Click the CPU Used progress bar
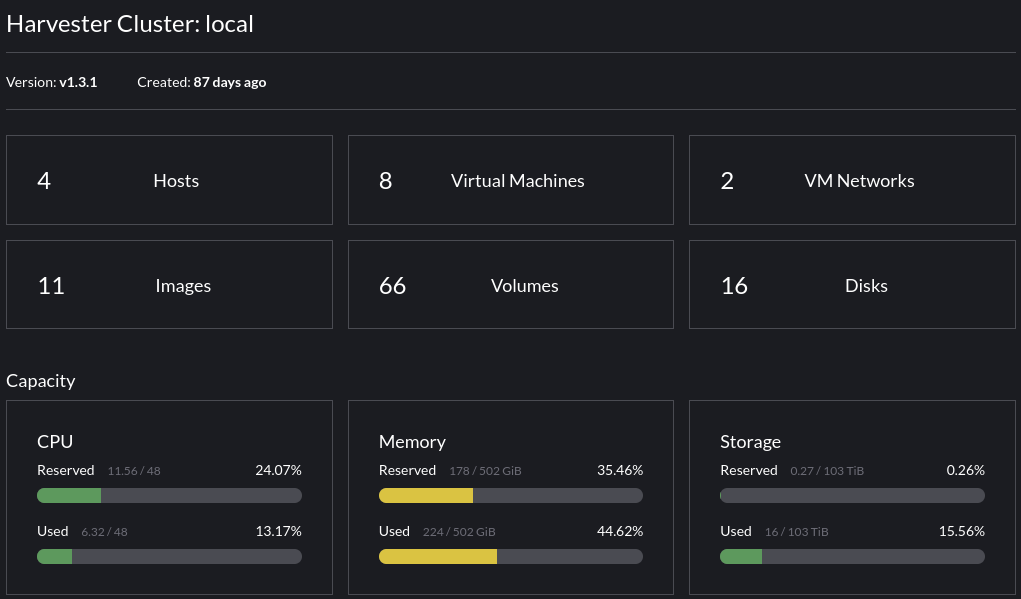1021x599 pixels. [x=169, y=557]
